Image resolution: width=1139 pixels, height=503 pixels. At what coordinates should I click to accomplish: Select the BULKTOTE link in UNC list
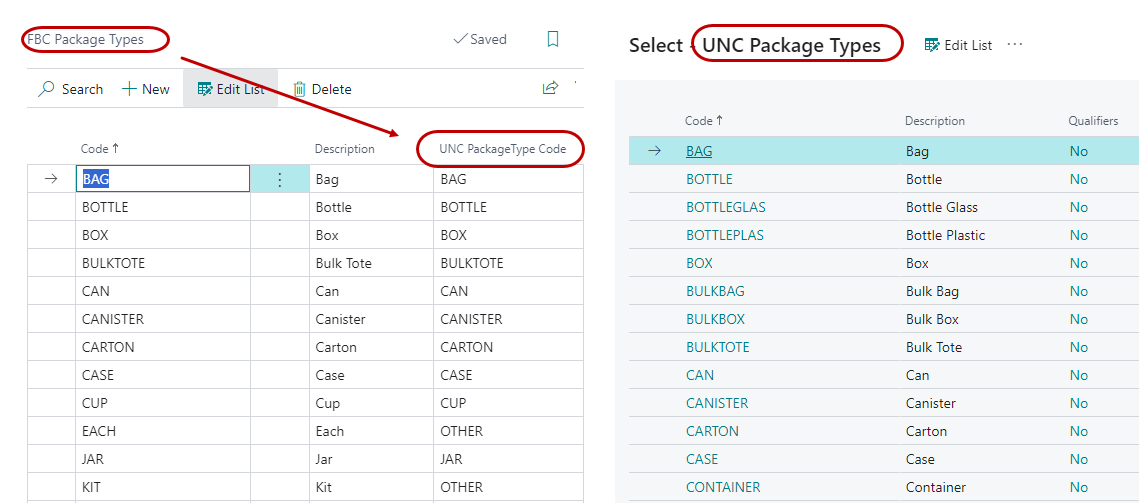tap(717, 347)
